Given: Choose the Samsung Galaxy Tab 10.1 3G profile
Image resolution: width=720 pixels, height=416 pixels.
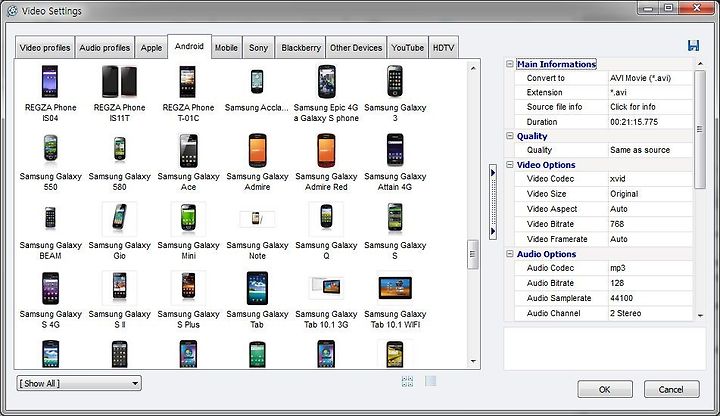Looking at the screenshot, I should [326, 287].
